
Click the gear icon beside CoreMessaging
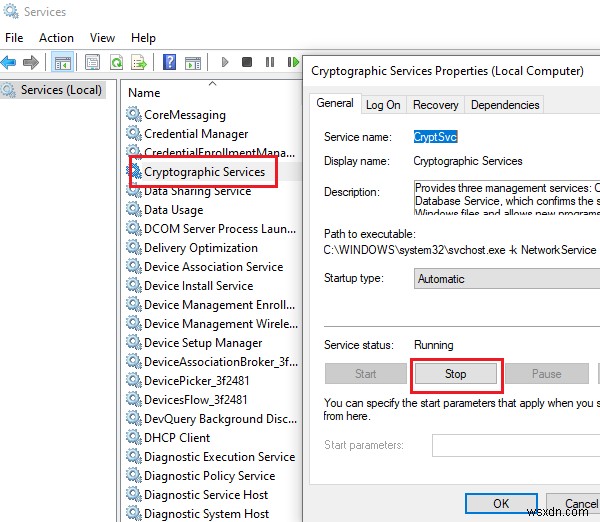[x=134, y=114]
